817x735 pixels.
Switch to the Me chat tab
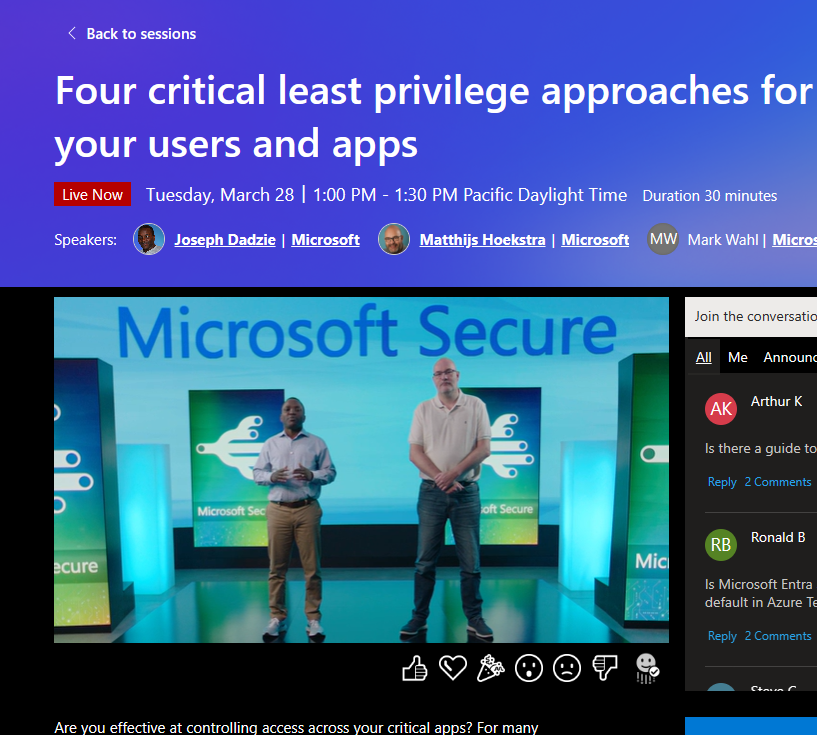click(737, 357)
